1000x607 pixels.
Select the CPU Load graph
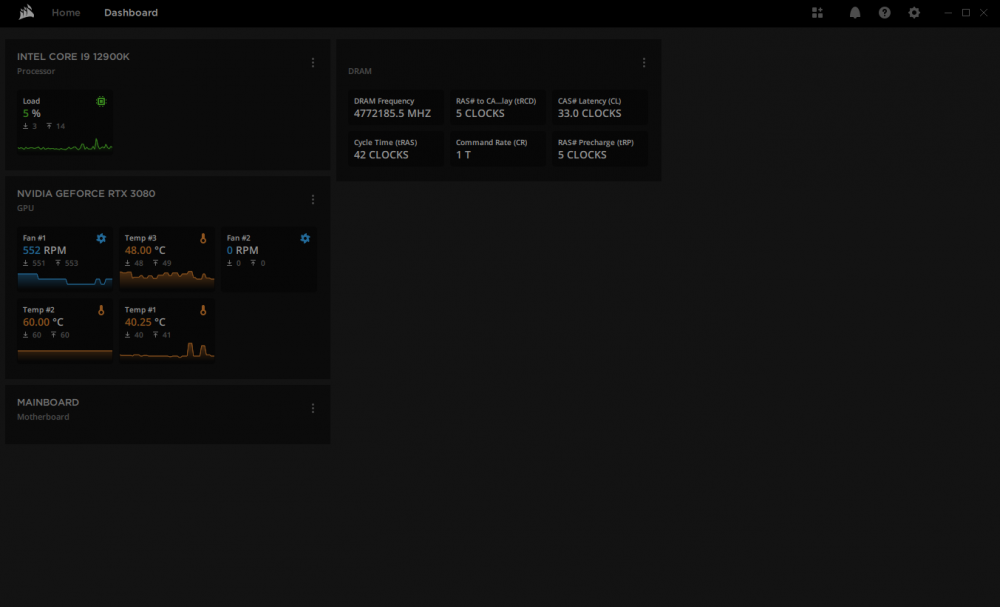pos(65,145)
